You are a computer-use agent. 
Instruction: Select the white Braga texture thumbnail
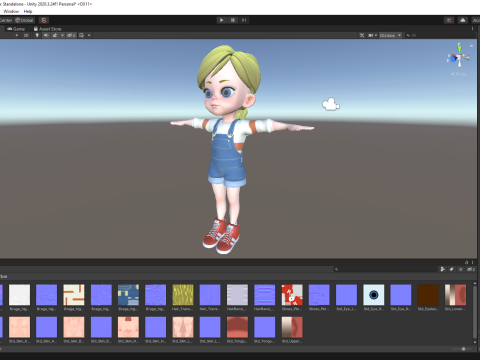(x=19, y=295)
